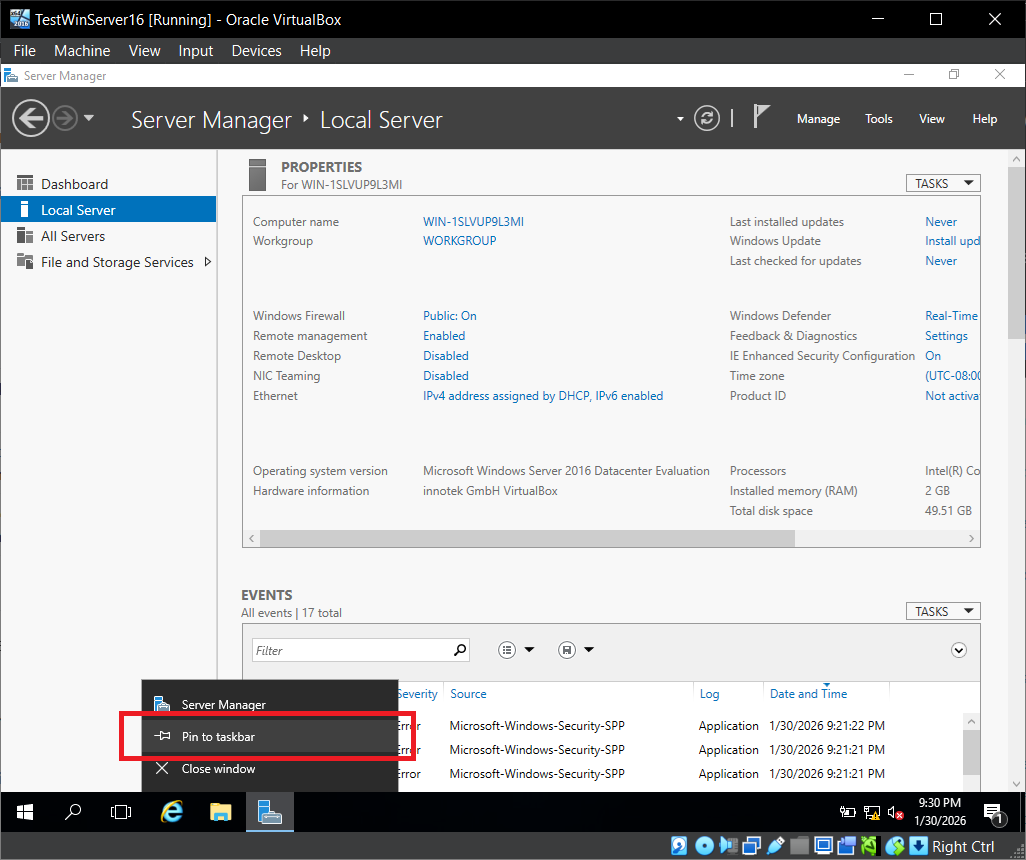Viewport: 1026px width, 860px height.
Task: Open the VirtualBox Devices menu
Action: [256, 50]
